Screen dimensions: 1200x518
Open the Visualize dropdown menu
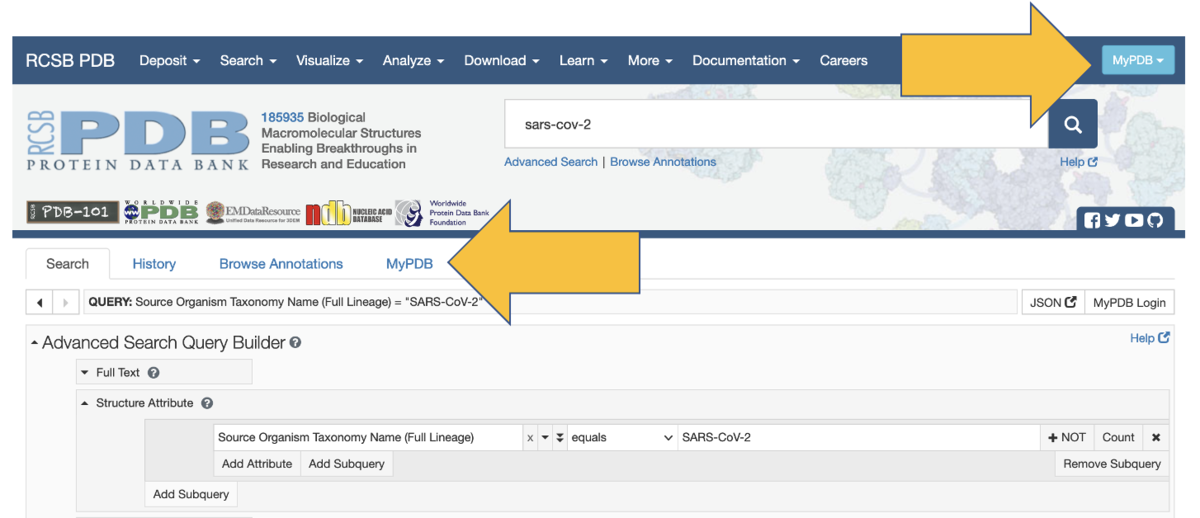pyautogui.click(x=329, y=60)
